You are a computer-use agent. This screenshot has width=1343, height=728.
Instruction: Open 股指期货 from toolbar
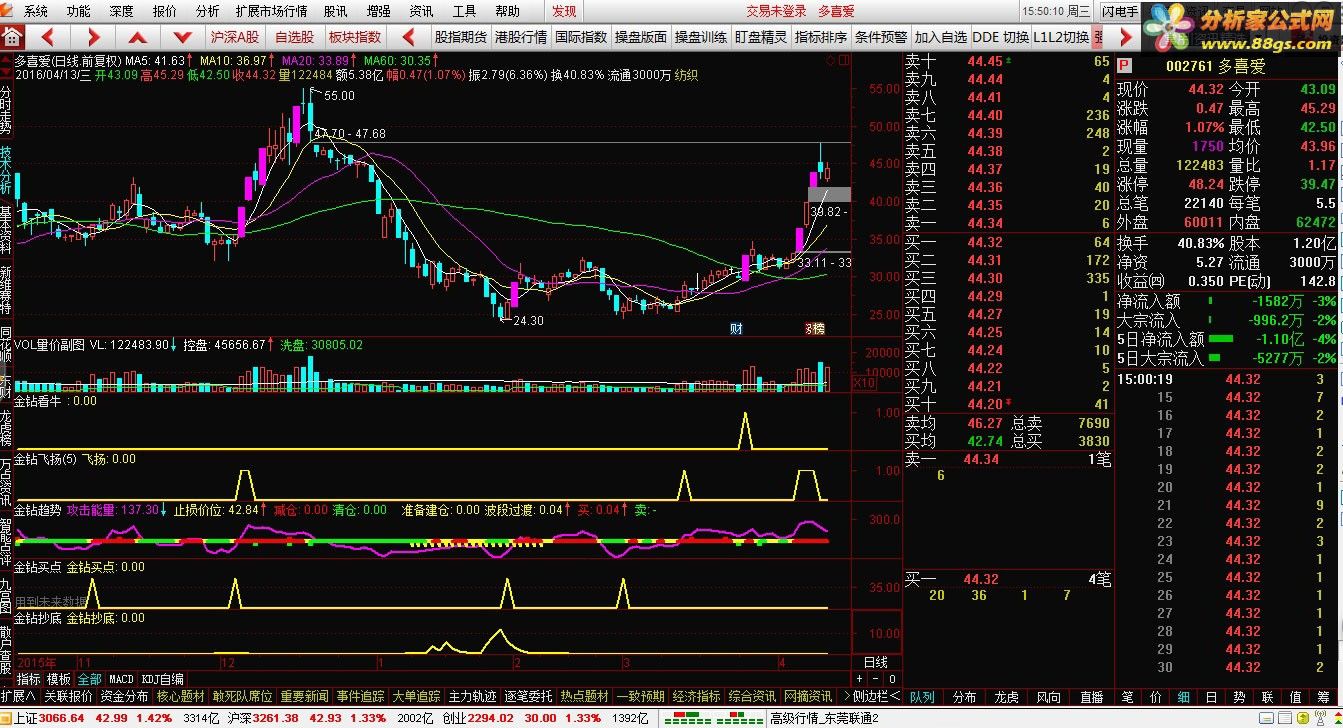pos(460,37)
